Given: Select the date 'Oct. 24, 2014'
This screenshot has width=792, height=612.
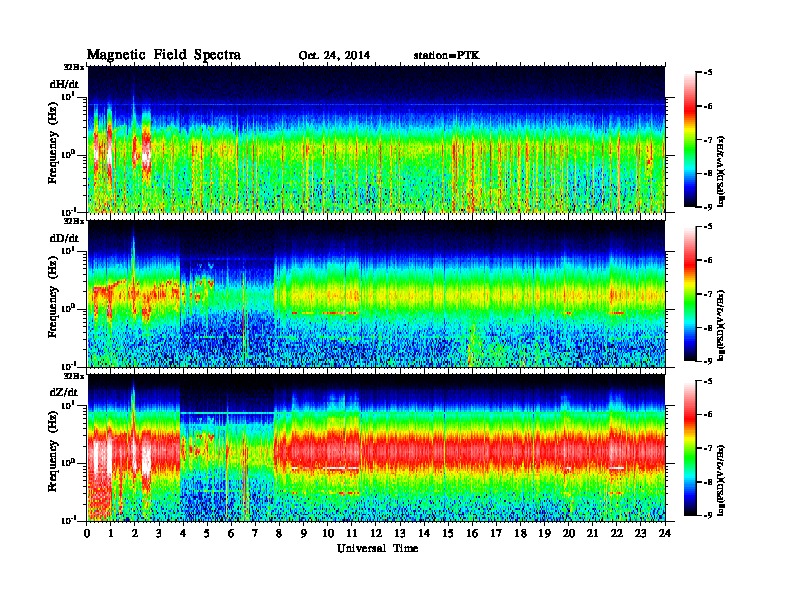Looking at the screenshot, I should (334, 56).
